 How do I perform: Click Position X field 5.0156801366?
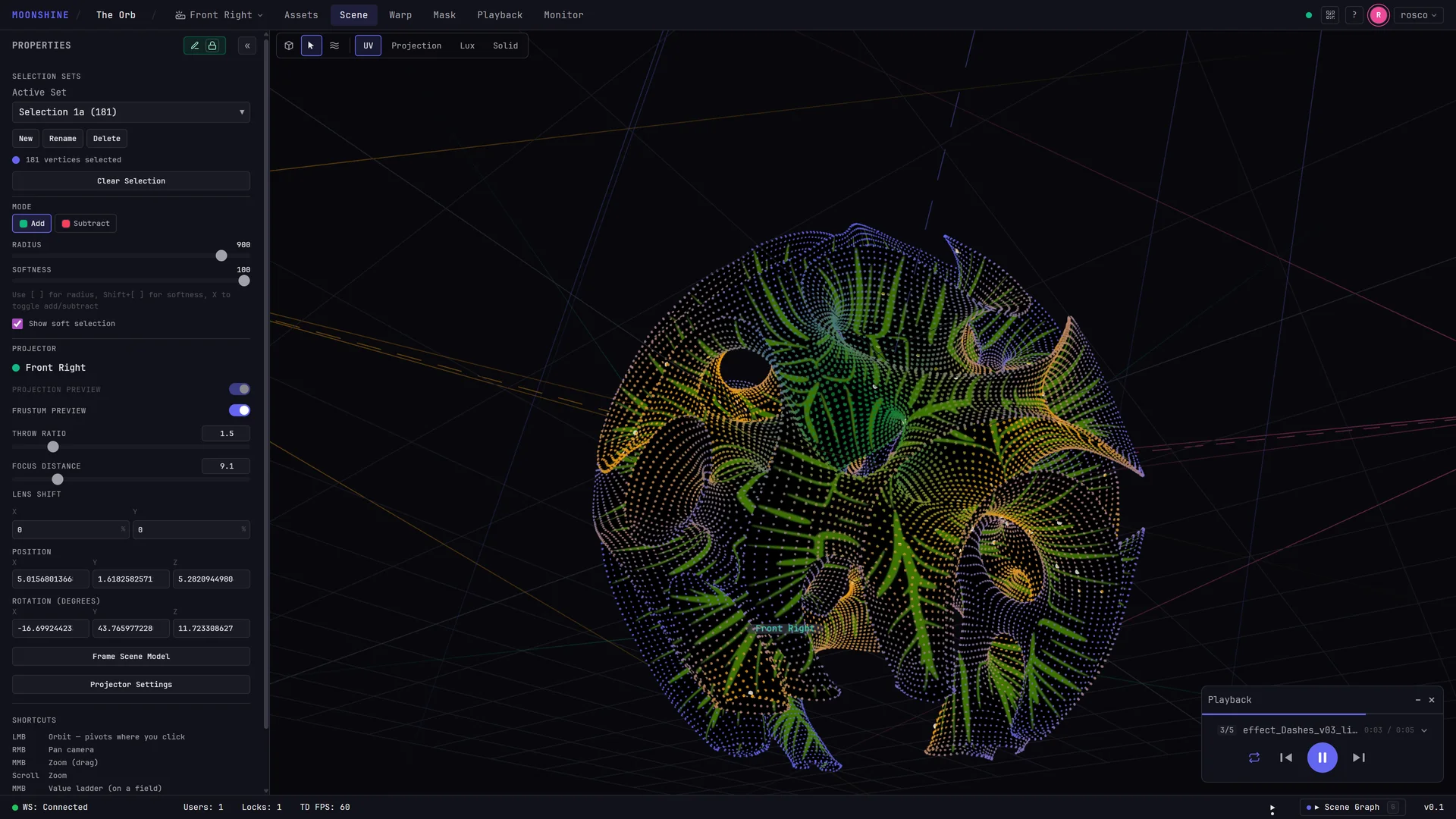coord(51,579)
